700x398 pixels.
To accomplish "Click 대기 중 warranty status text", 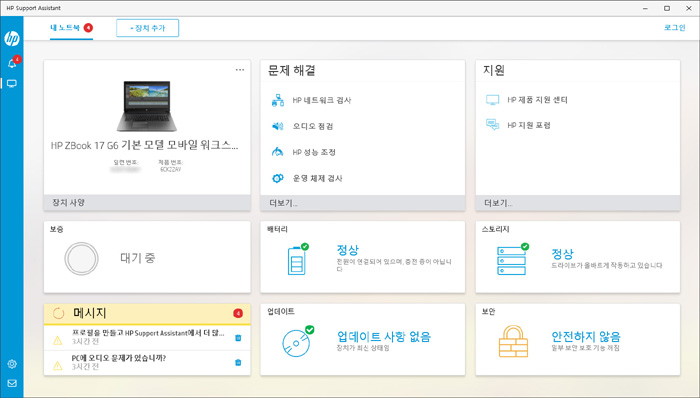I will pos(138,258).
